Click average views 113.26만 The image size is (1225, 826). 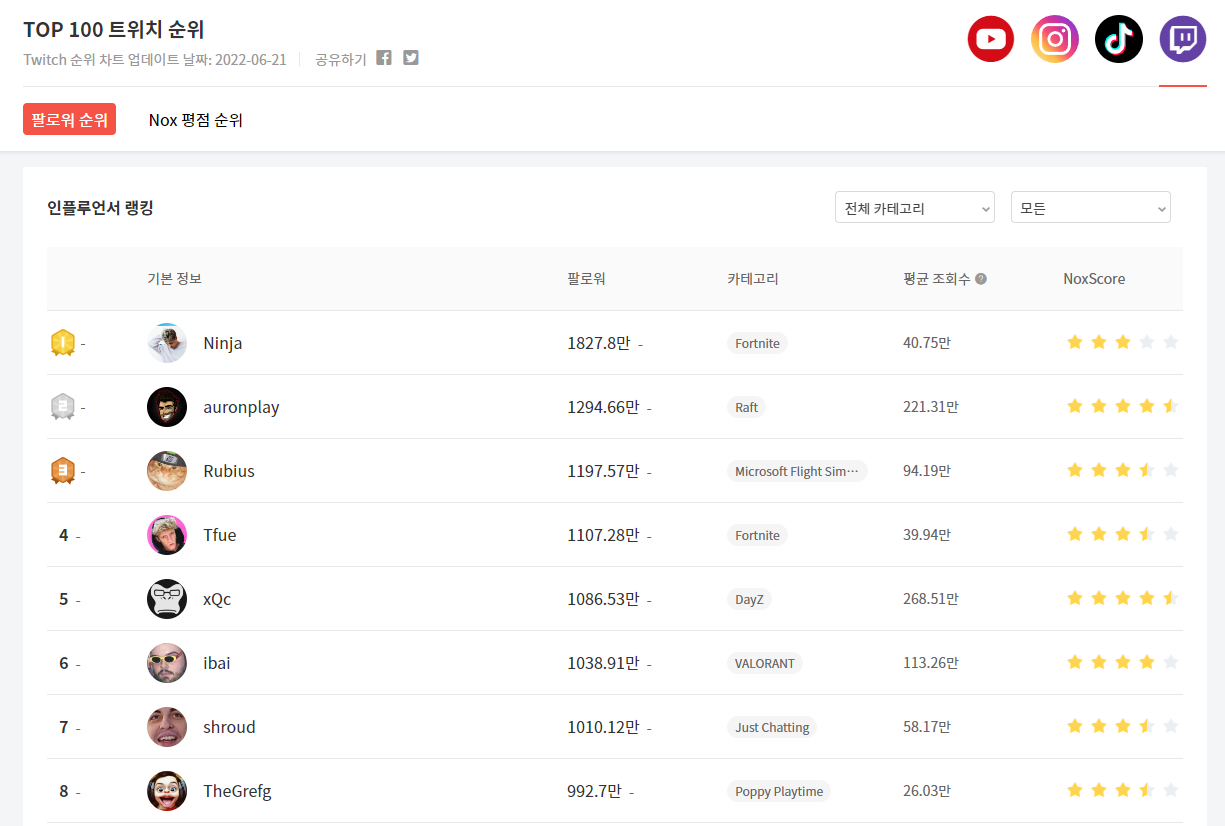(x=931, y=663)
